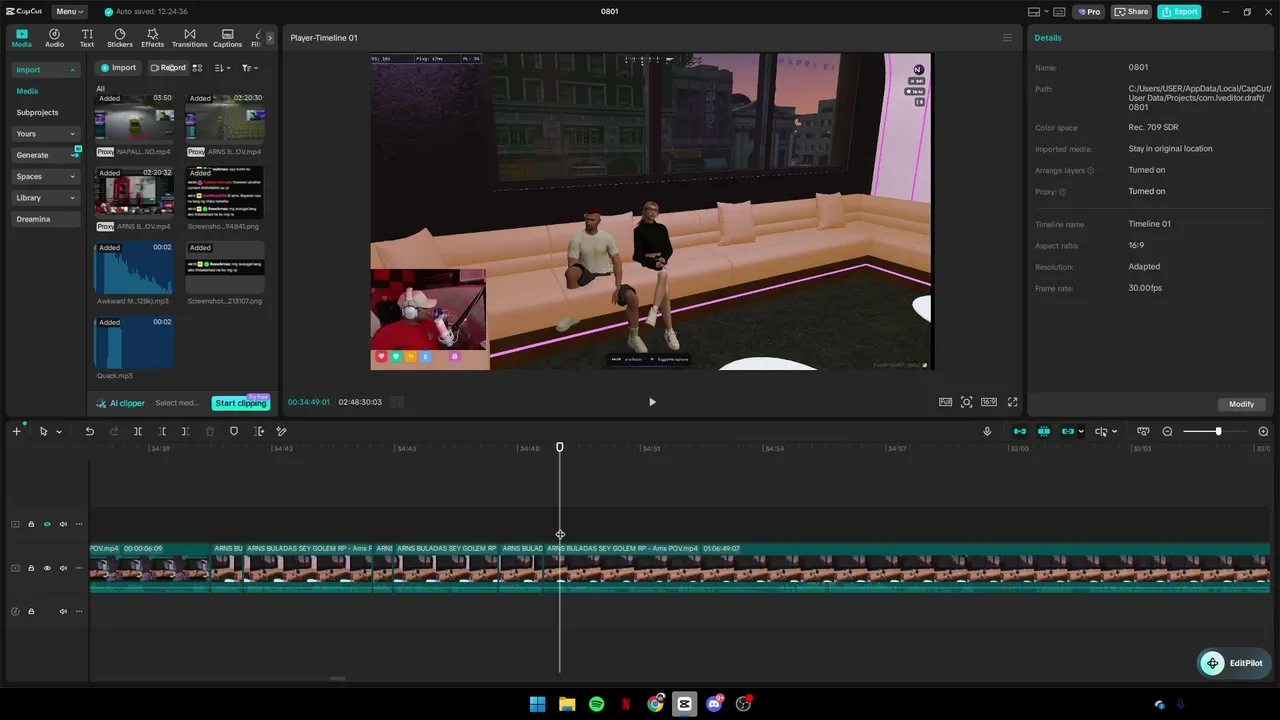Add a marker with the shield icon
1280x720 pixels.
(x=234, y=431)
